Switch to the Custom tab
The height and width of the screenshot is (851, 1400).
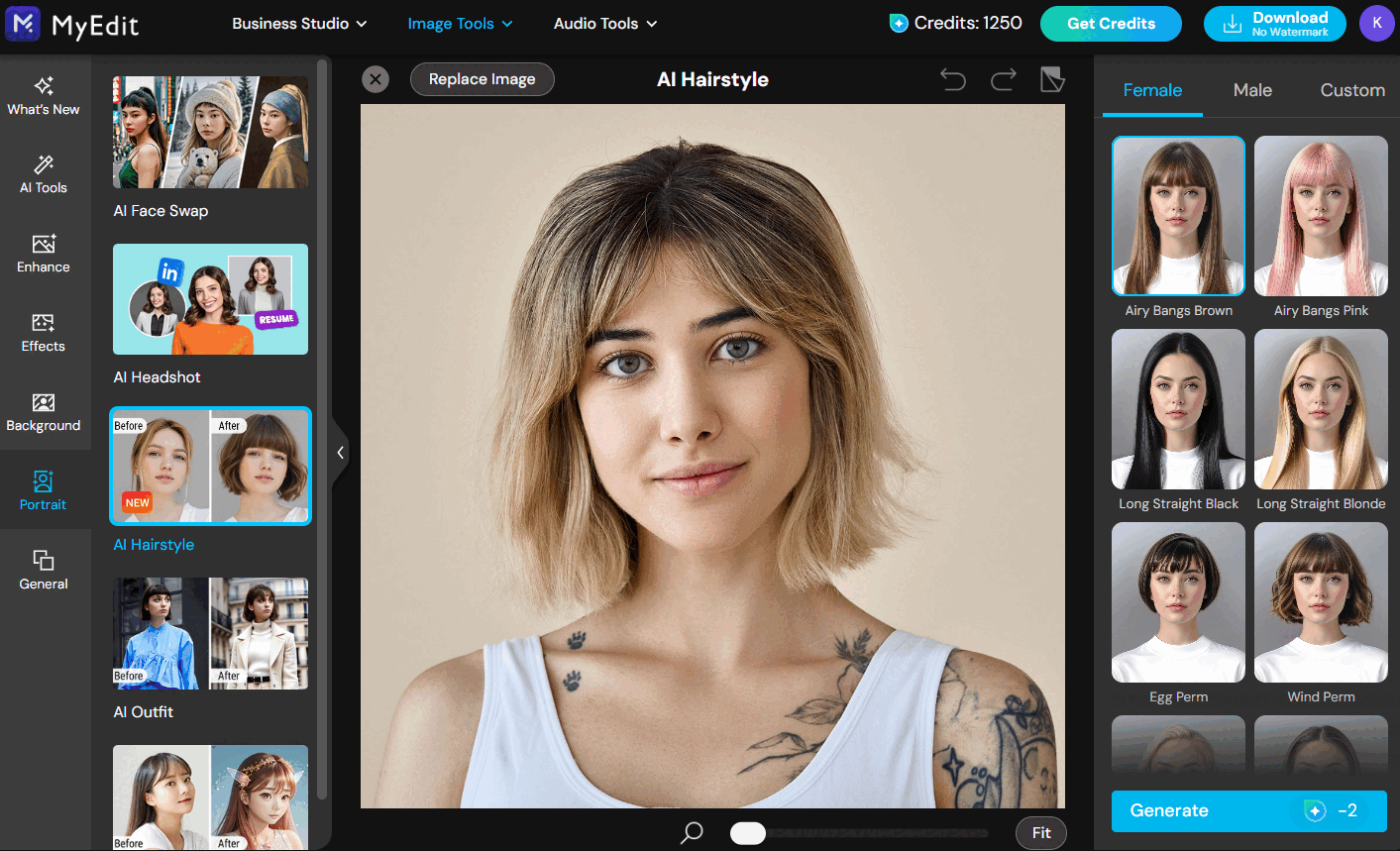click(x=1352, y=90)
